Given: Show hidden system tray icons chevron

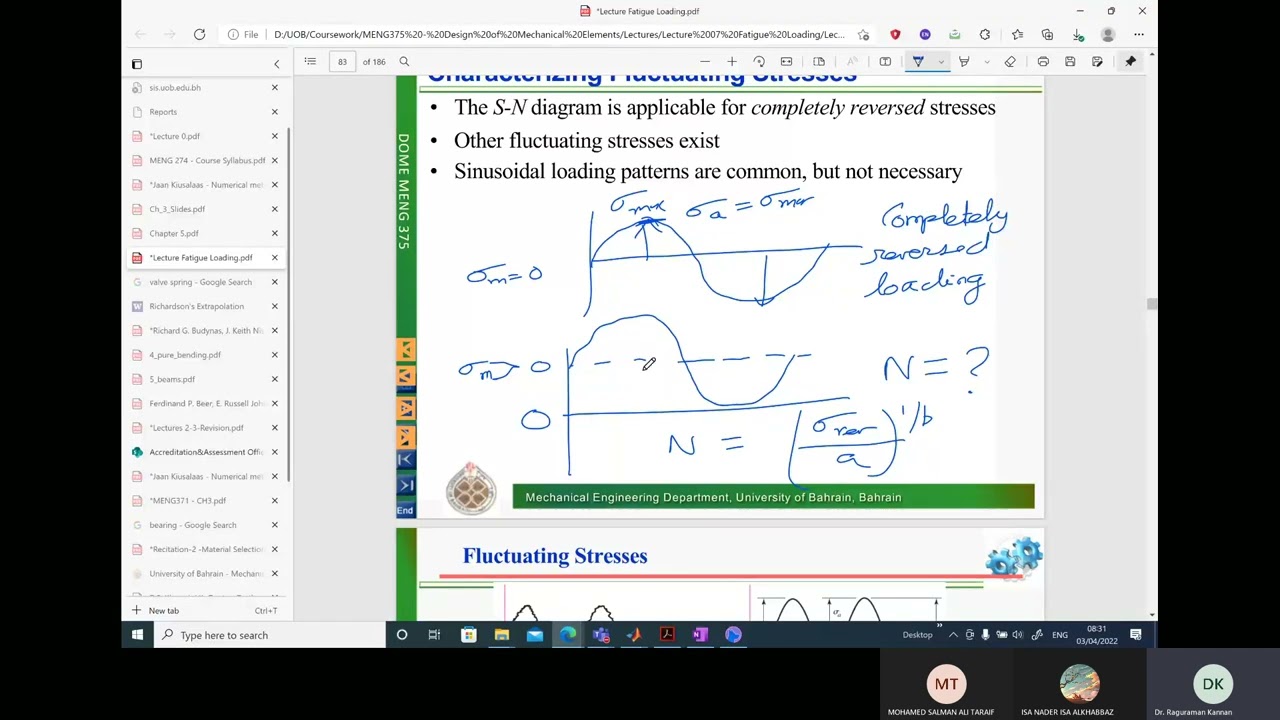Looking at the screenshot, I should point(953,635).
